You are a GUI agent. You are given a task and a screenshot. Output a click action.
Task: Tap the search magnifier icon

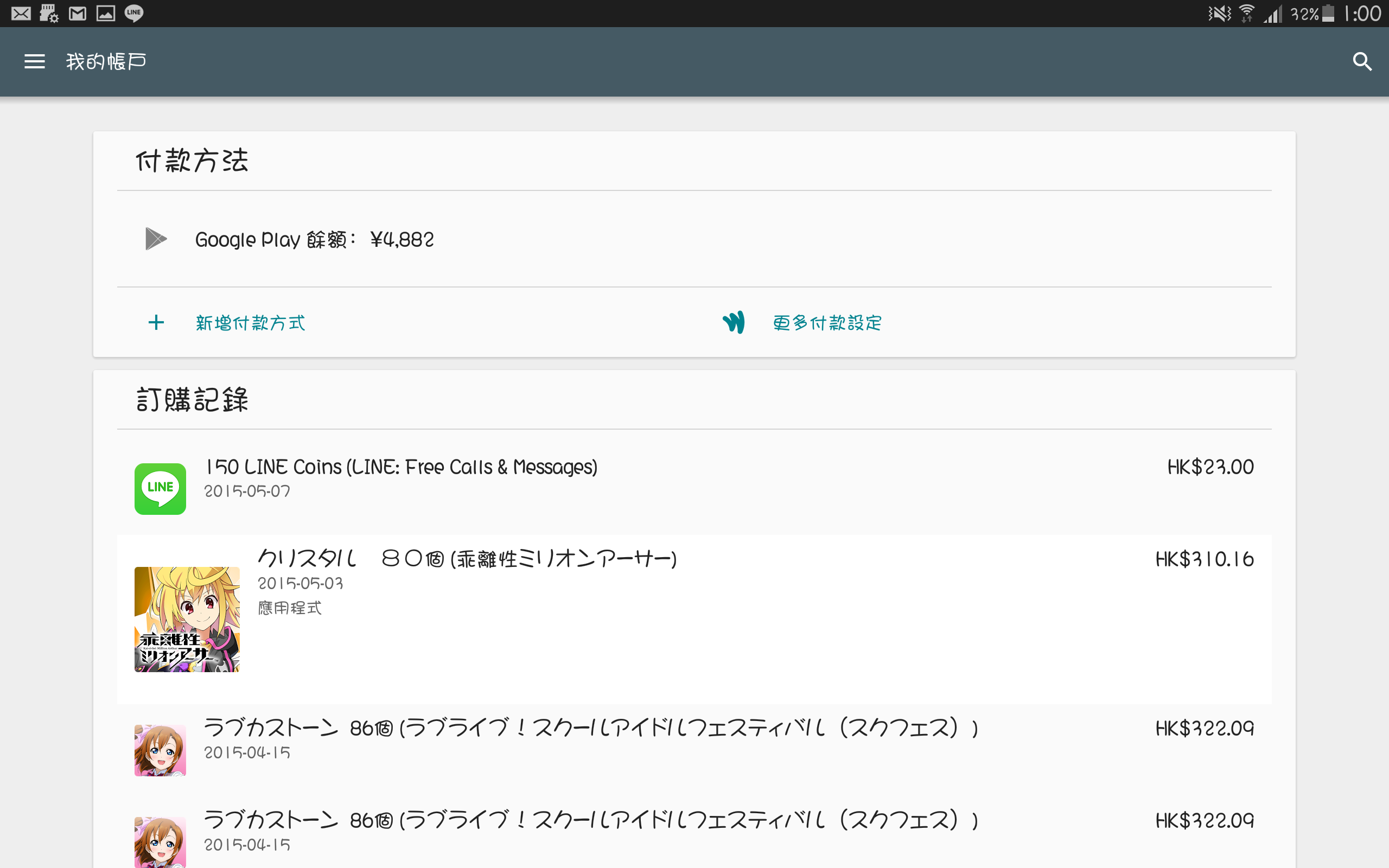click(1362, 61)
